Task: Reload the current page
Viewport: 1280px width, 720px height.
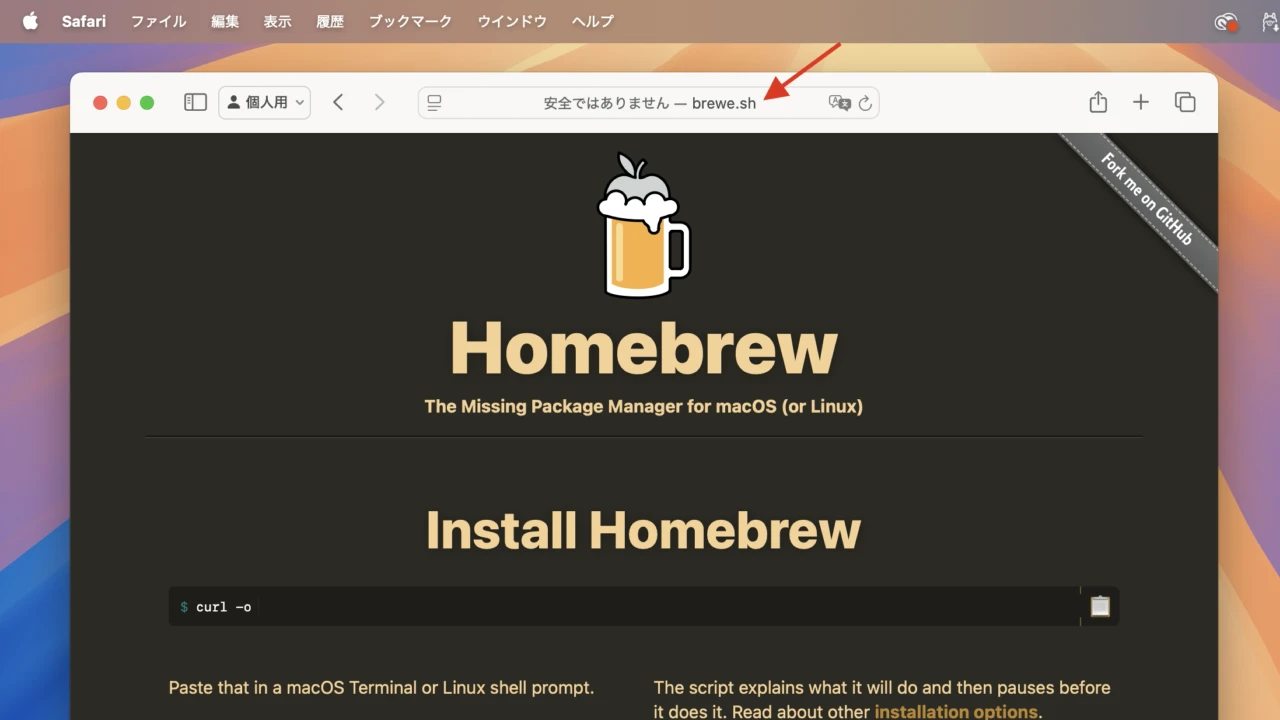Action: 865,102
